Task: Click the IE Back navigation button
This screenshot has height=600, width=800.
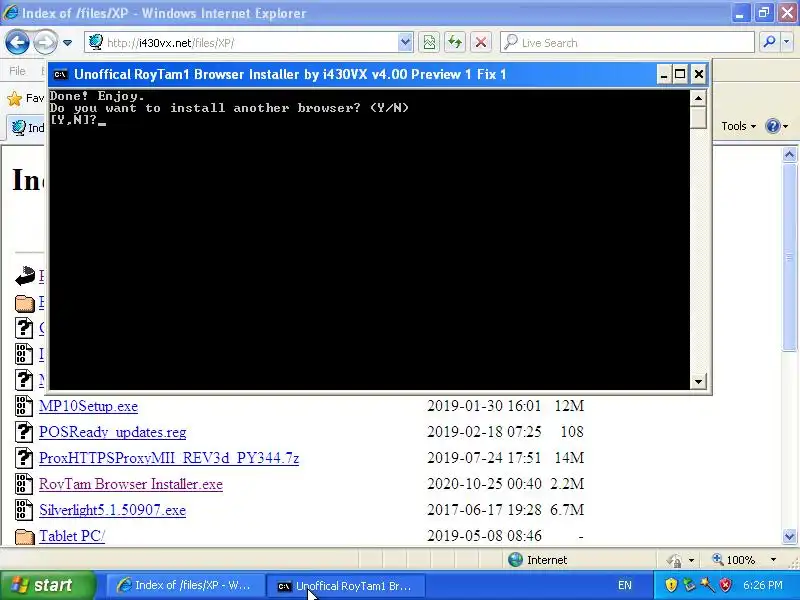Action: coord(17,42)
